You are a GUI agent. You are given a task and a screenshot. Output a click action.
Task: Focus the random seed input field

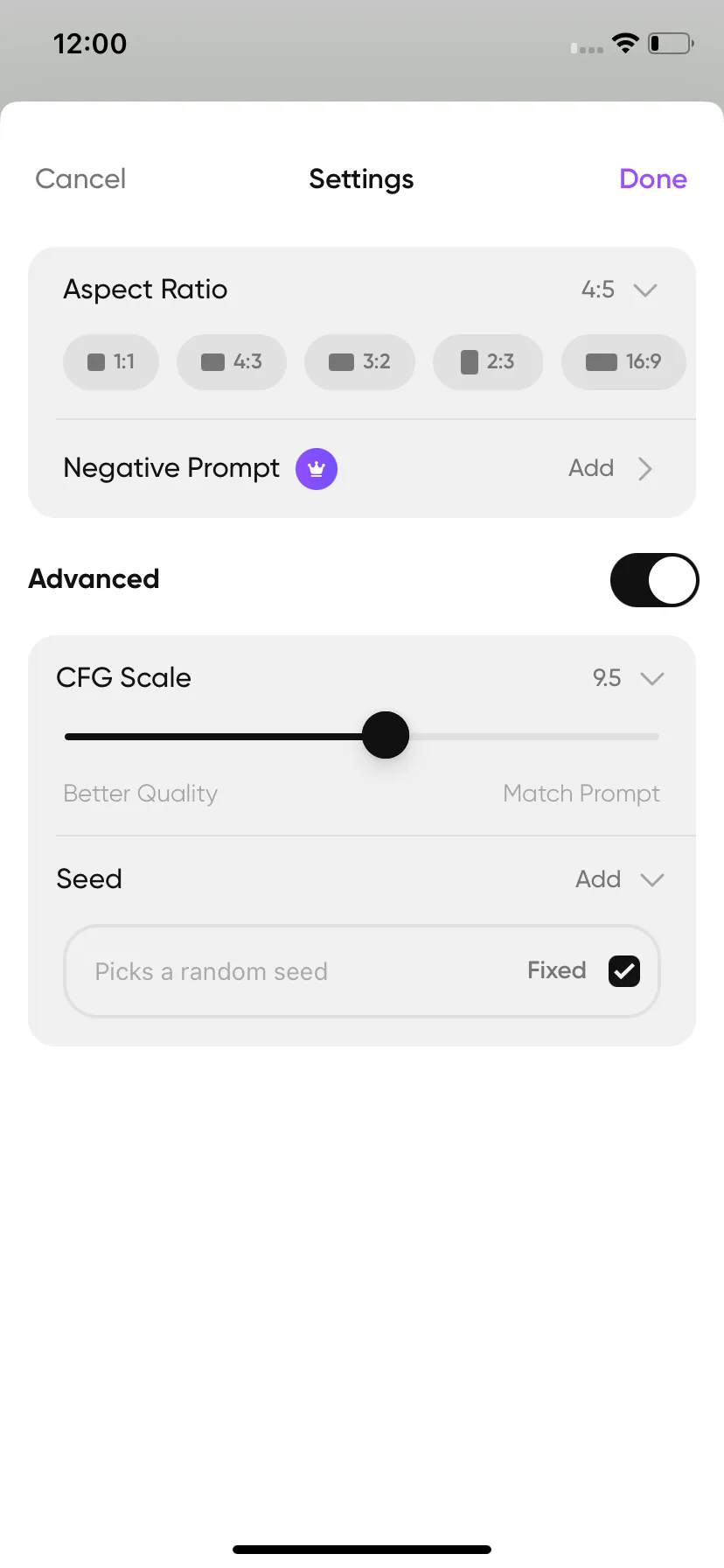[x=362, y=971]
